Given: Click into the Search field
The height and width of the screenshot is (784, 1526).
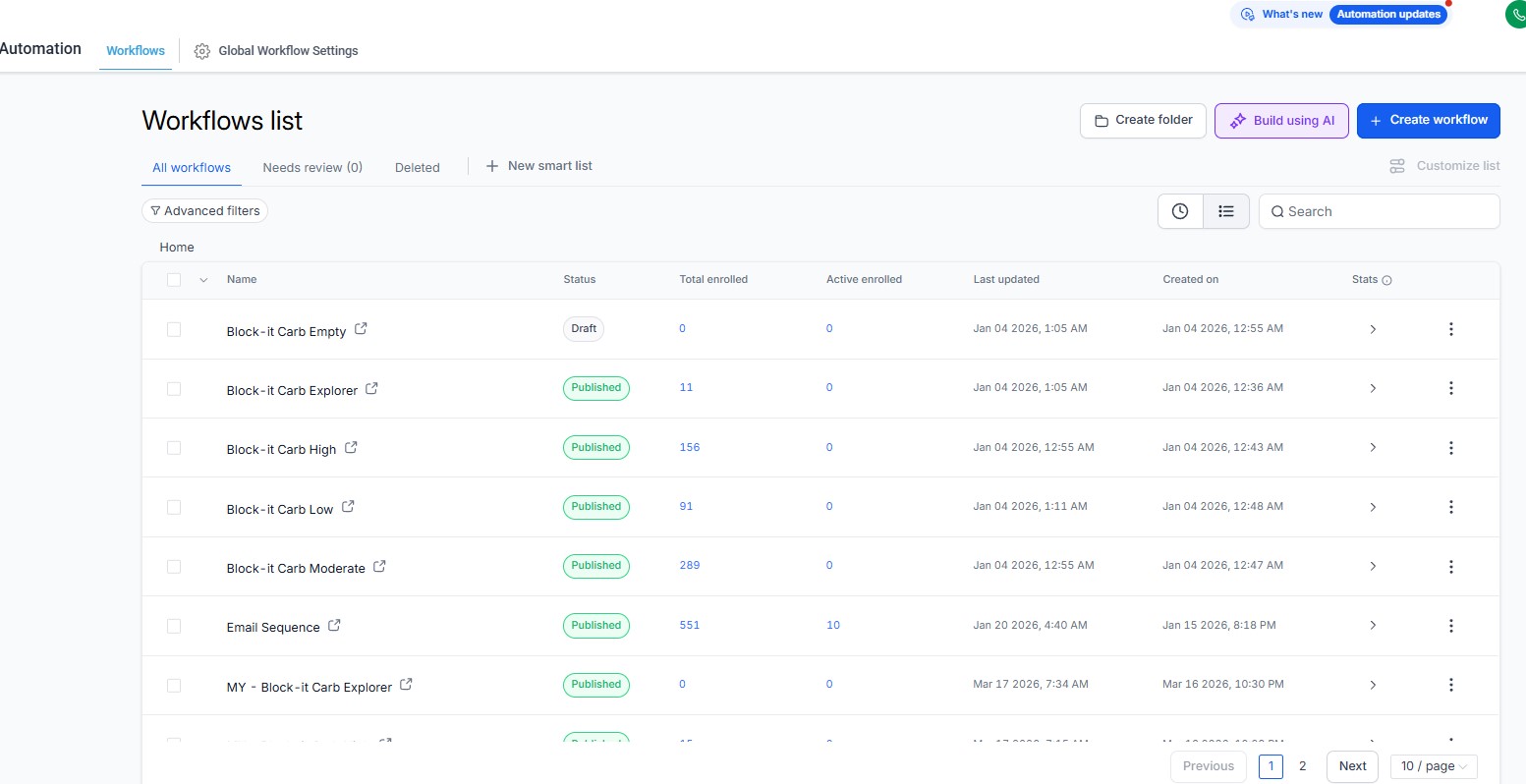Looking at the screenshot, I should 1380,211.
